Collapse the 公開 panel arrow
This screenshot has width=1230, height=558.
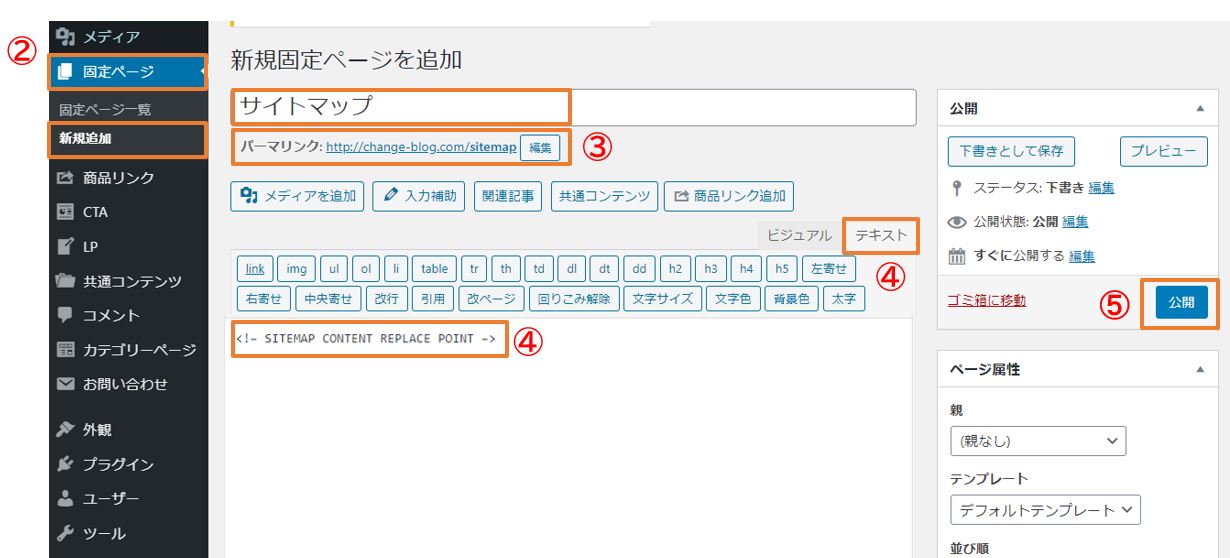(x=1200, y=108)
